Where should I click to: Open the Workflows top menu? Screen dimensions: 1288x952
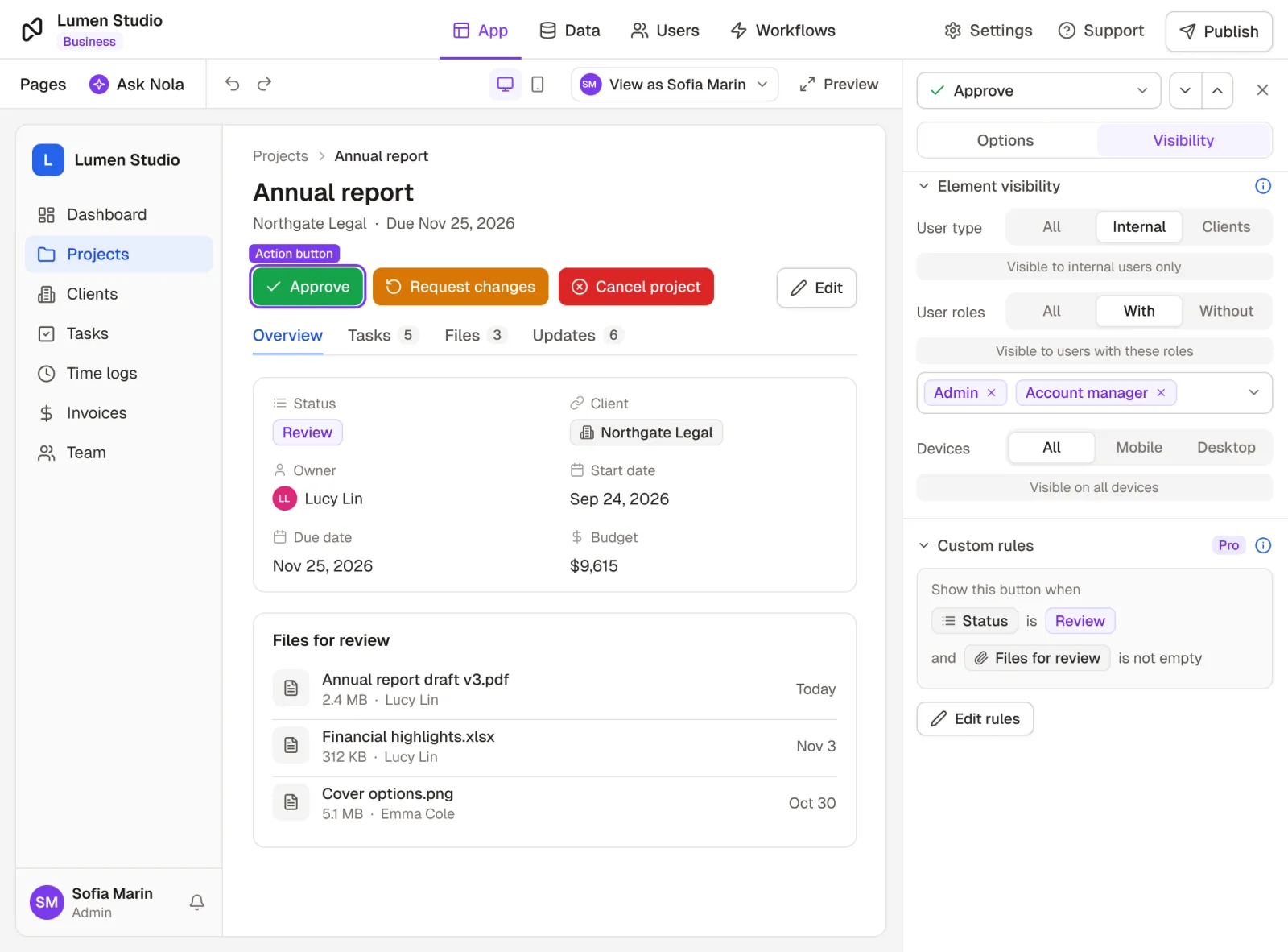click(x=782, y=31)
